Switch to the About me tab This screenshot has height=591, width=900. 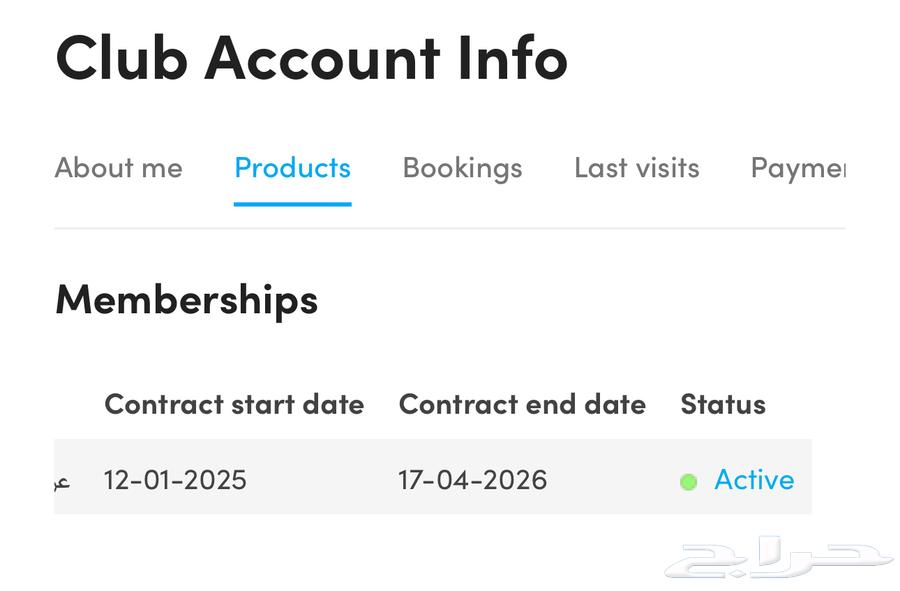click(x=118, y=168)
